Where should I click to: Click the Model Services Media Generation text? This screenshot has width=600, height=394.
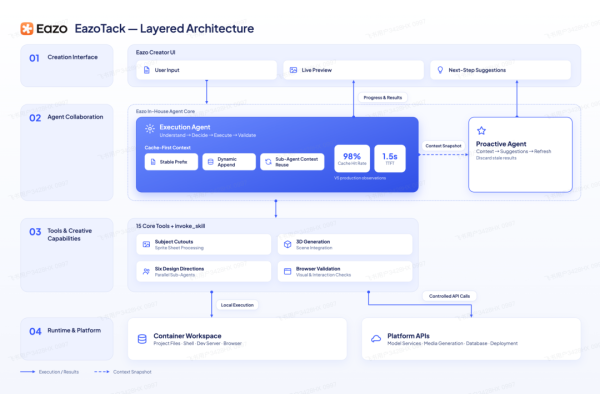click(x=452, y=344)
